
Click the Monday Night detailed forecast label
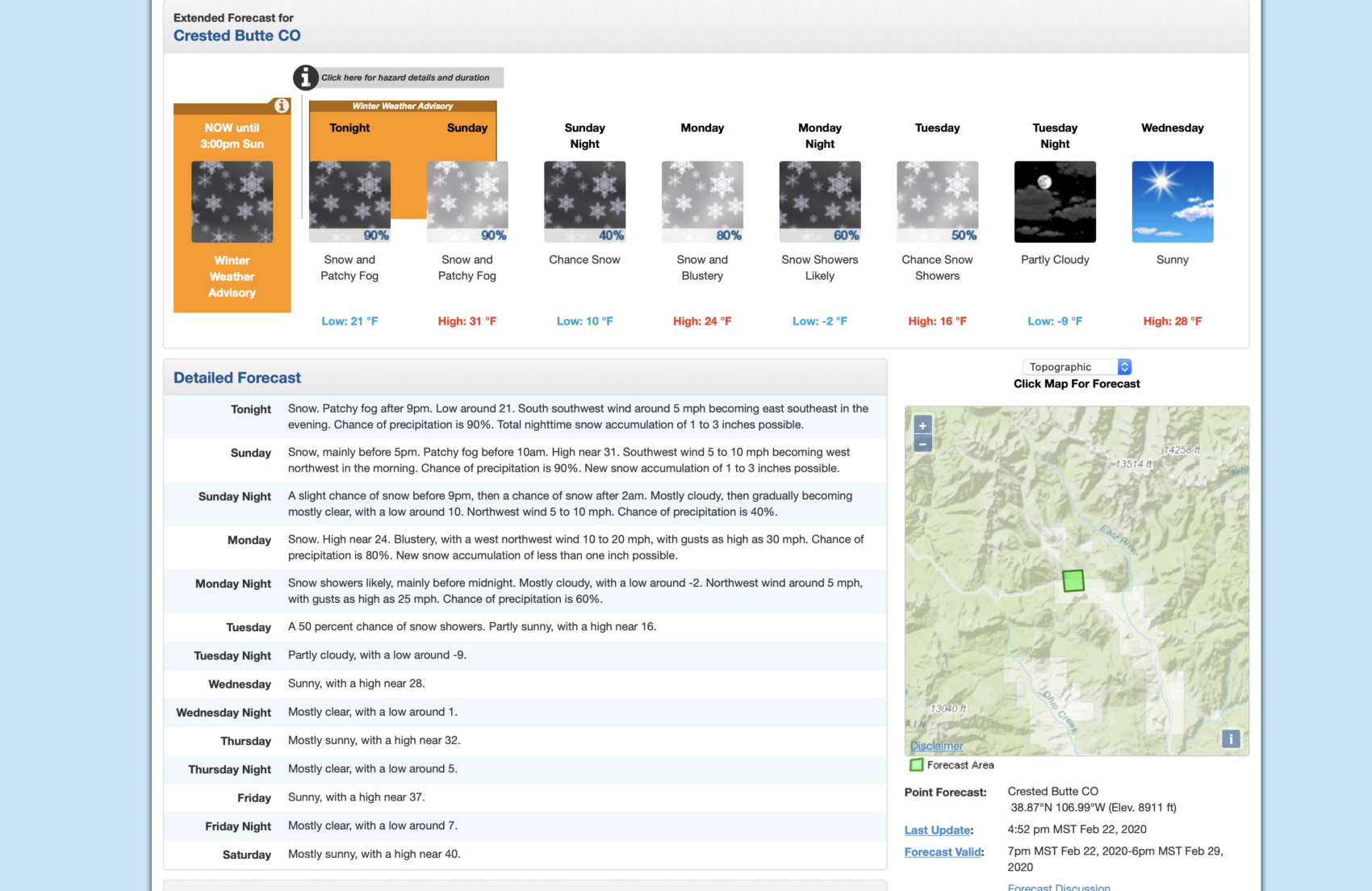(x=233, y=584)
